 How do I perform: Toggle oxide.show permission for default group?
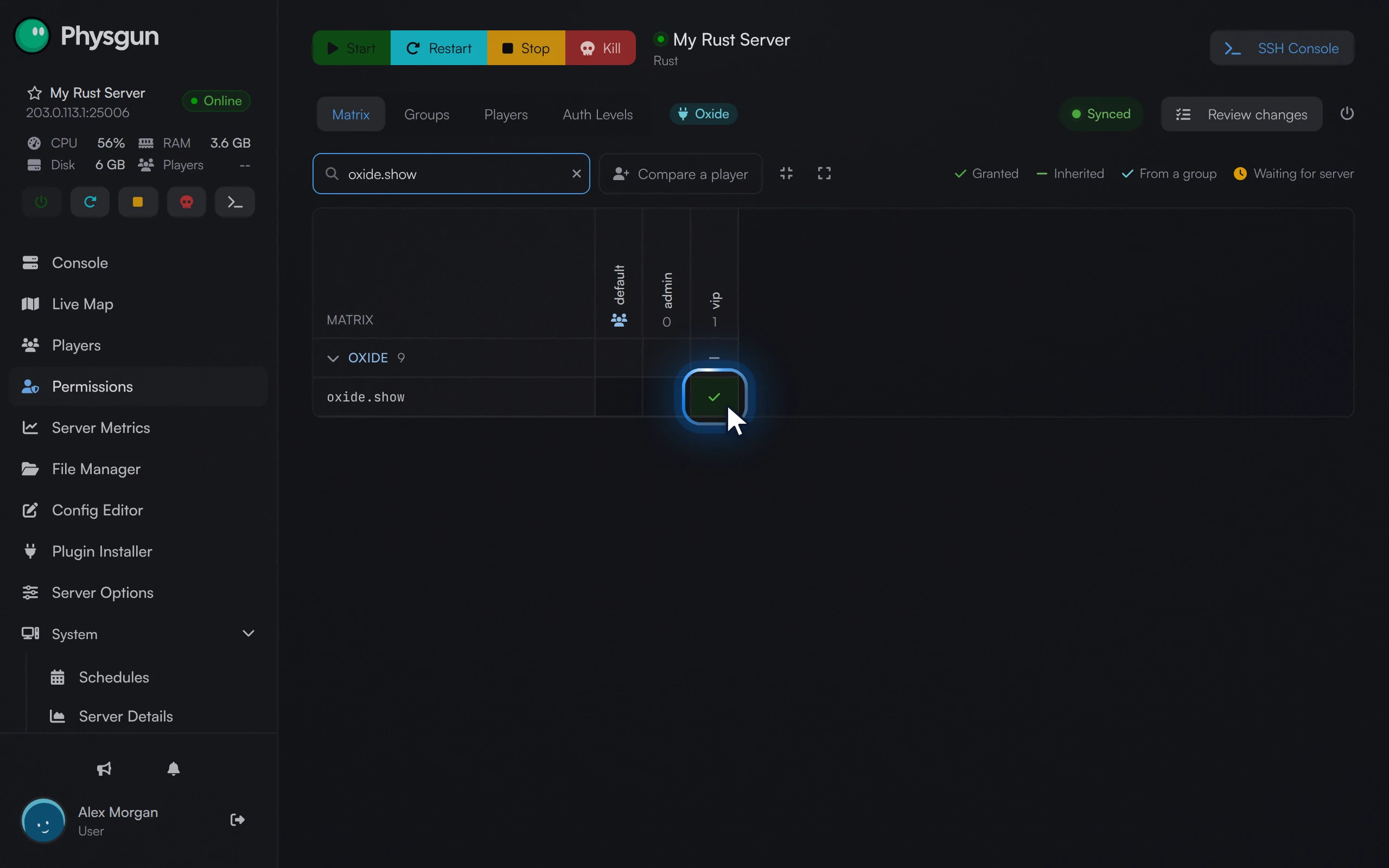[x=619, y=397]
